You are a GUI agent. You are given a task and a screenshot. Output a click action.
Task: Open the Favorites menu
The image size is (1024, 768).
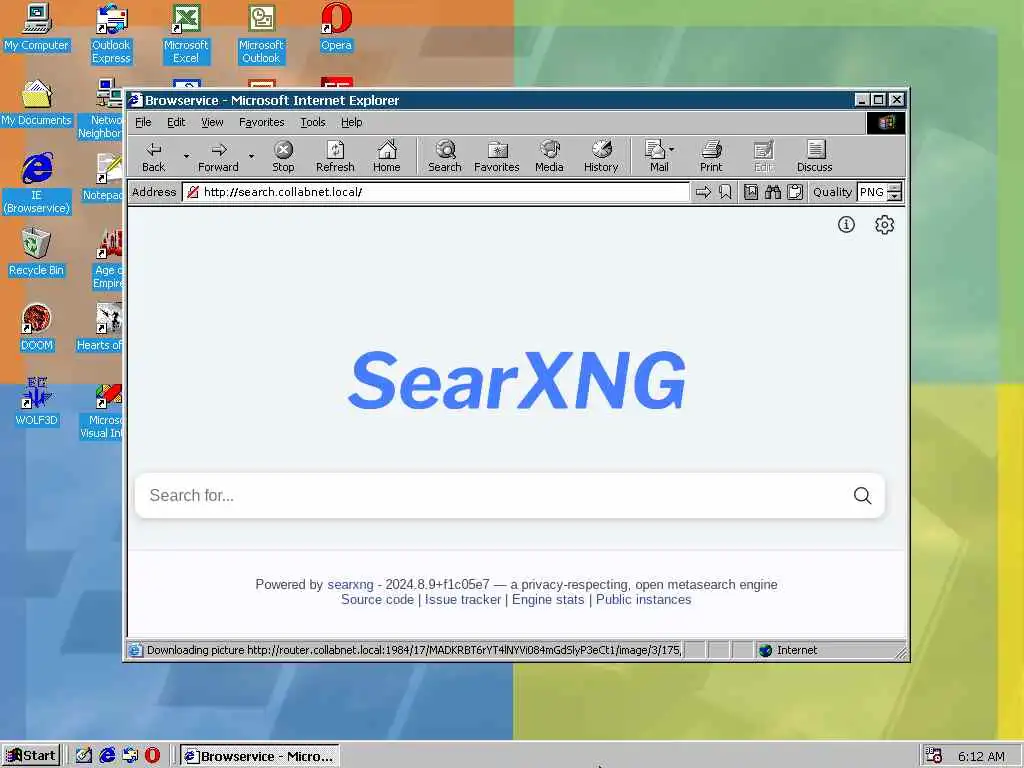261,122
